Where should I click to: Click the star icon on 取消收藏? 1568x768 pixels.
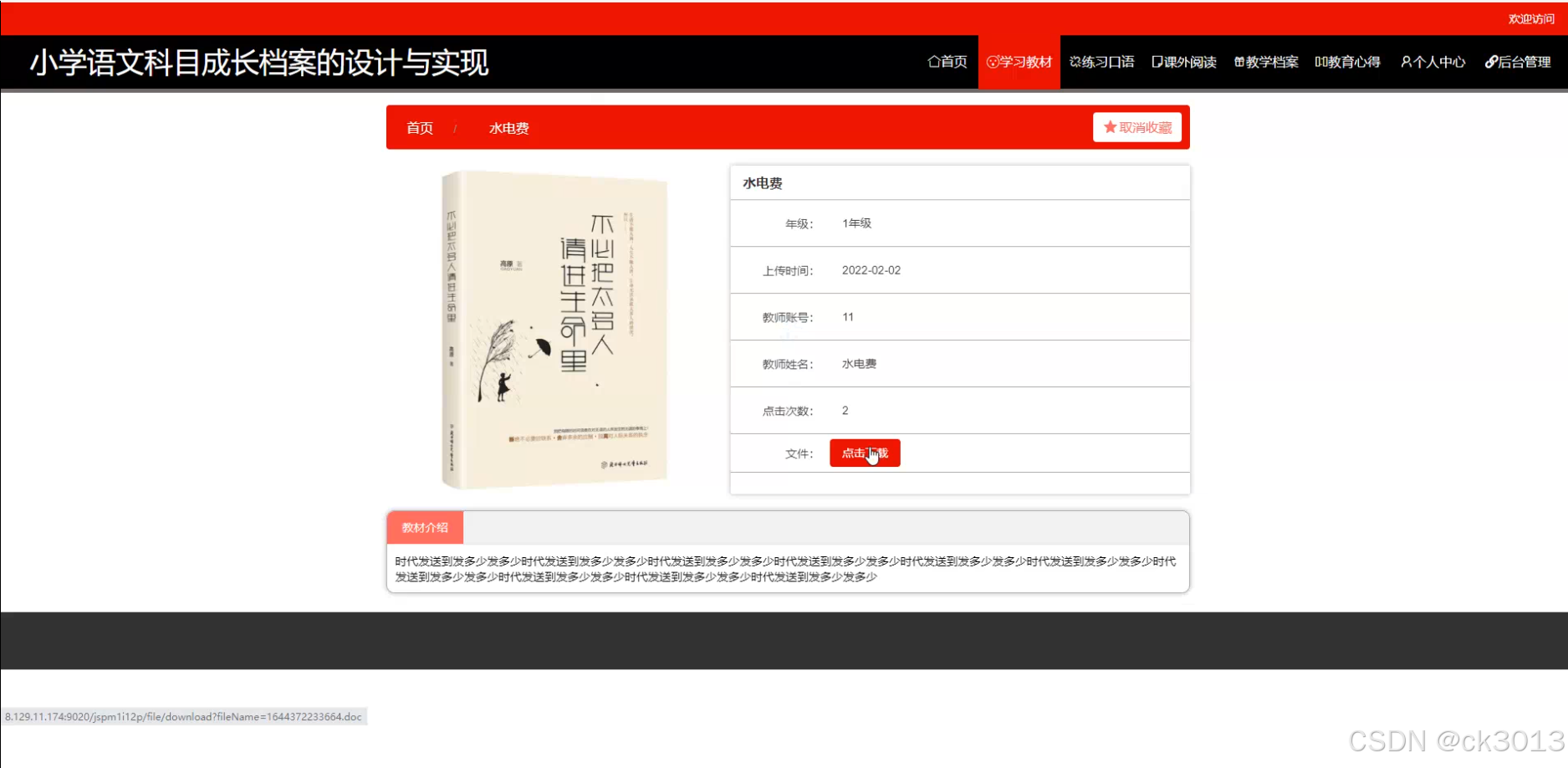1110,127
